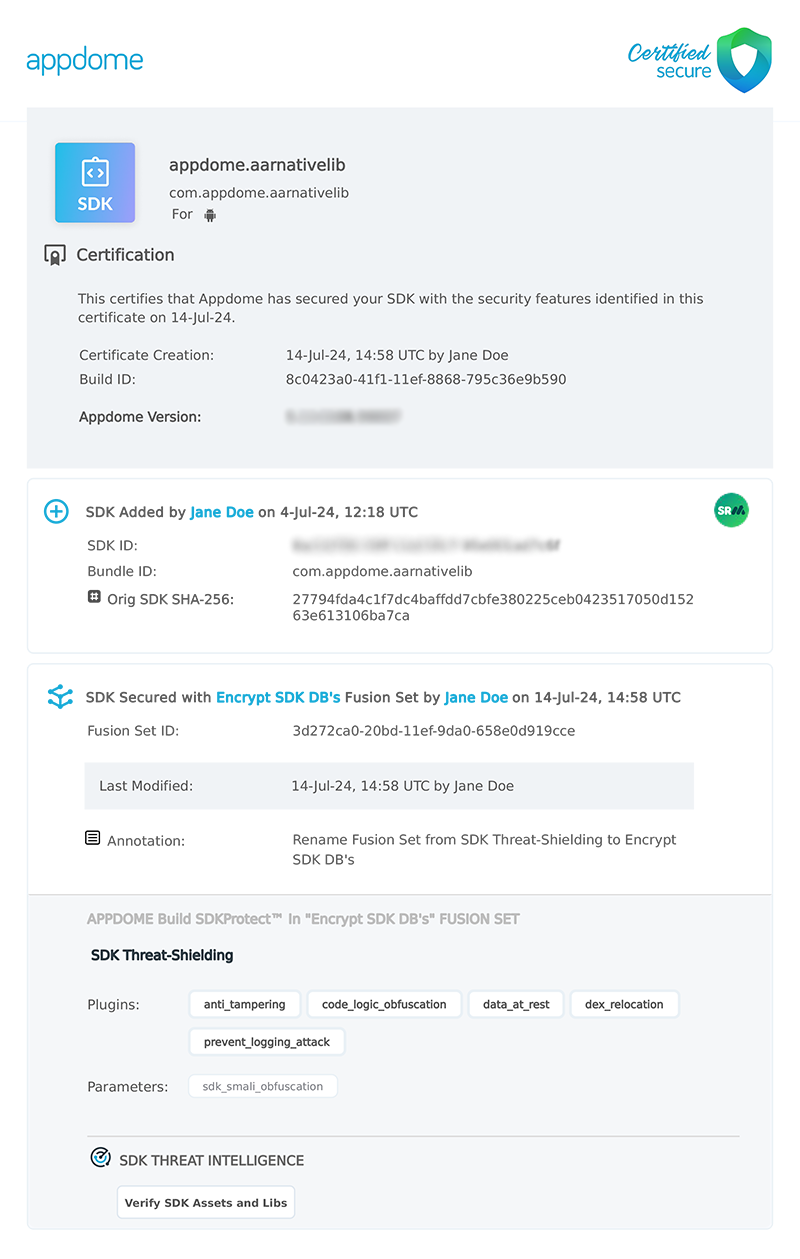The image size is (800, 1259).
Task: Select the prevent_logging_attack plugin chip
Action: (266, 1041)
